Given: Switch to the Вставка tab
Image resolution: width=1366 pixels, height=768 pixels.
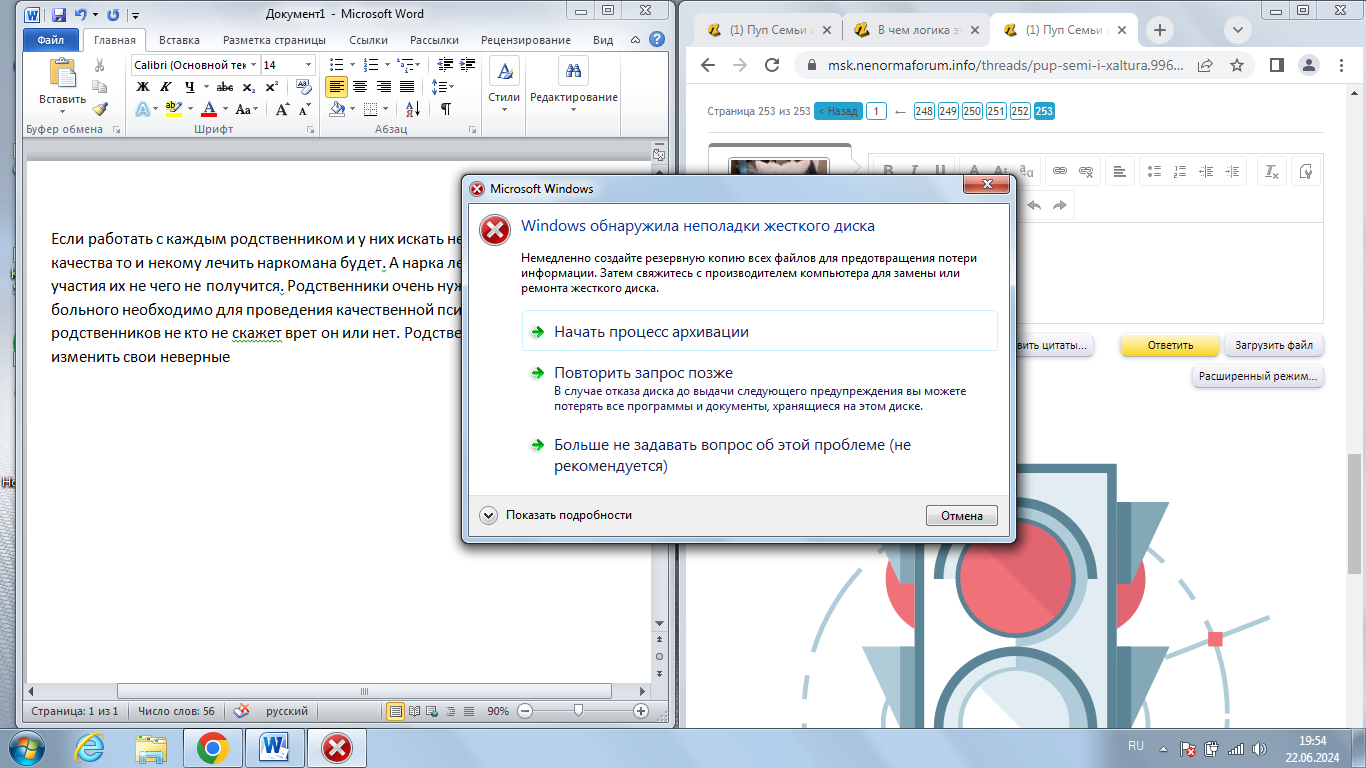Looking at the screenshot, I should (179, 40).
